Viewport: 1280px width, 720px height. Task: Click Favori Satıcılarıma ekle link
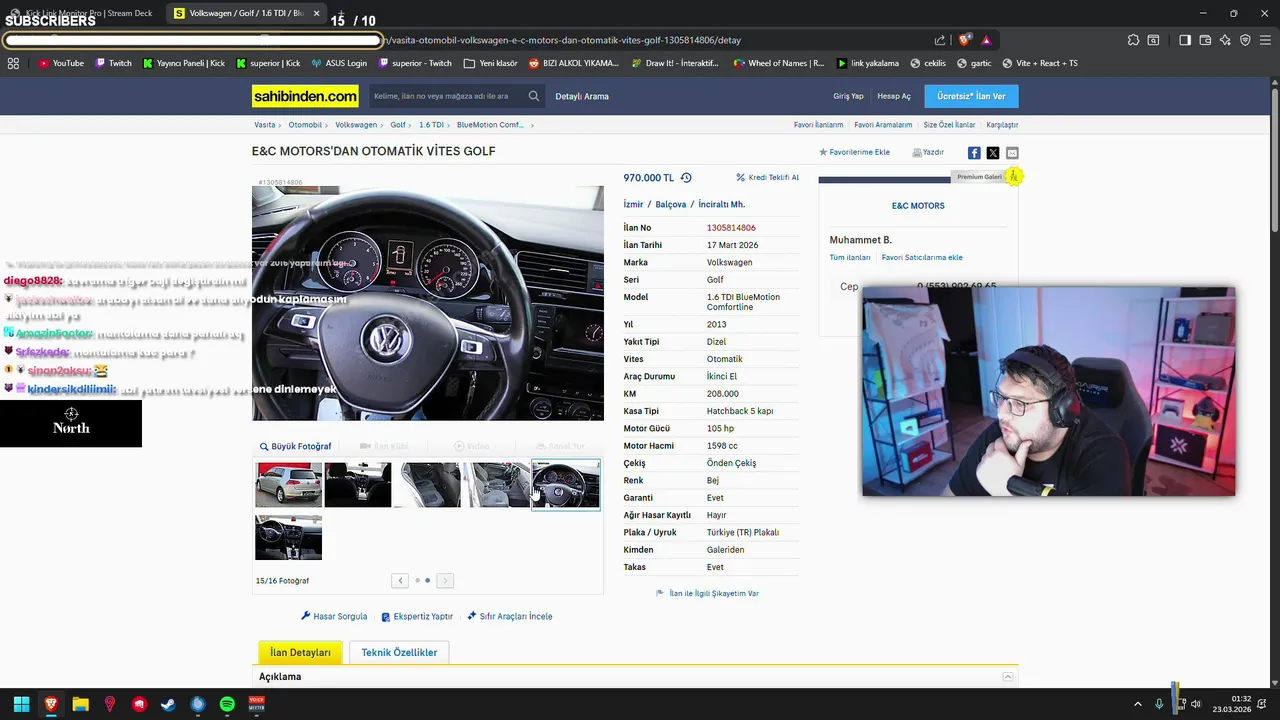coord(922,257)
